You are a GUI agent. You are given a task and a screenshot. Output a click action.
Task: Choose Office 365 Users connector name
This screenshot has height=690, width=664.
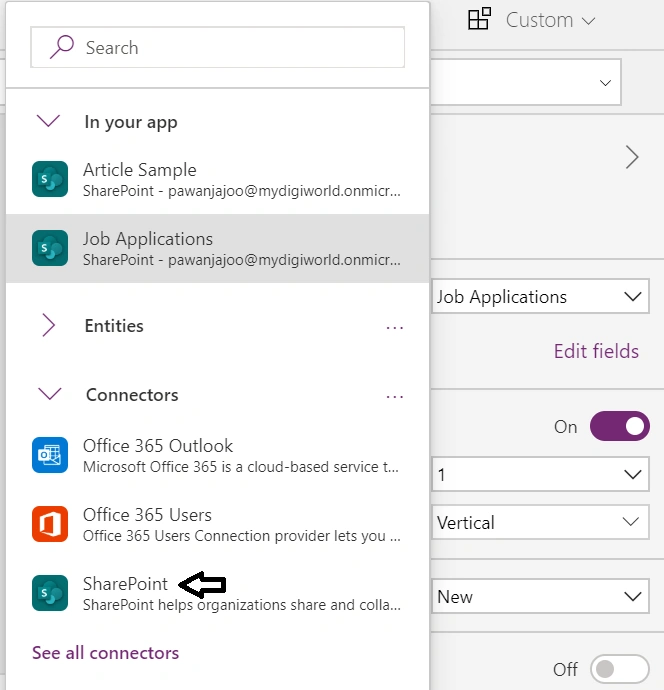coord(147,515)
